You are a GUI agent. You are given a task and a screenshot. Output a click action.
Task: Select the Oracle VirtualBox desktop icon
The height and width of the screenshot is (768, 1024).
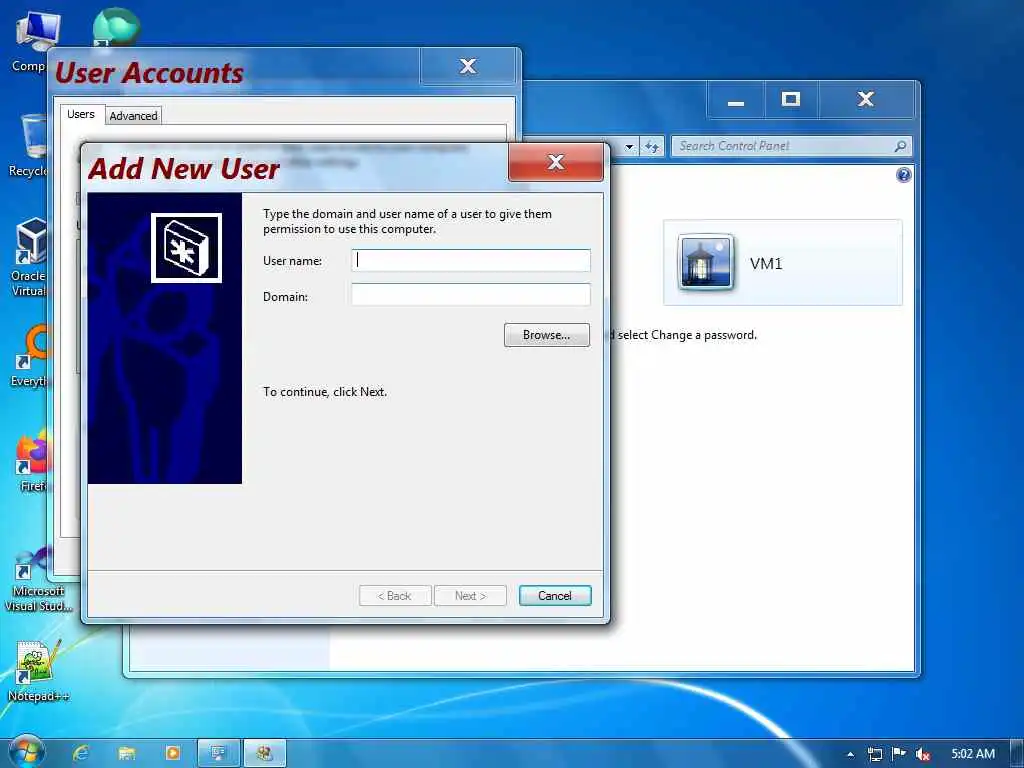coord(30,257)
